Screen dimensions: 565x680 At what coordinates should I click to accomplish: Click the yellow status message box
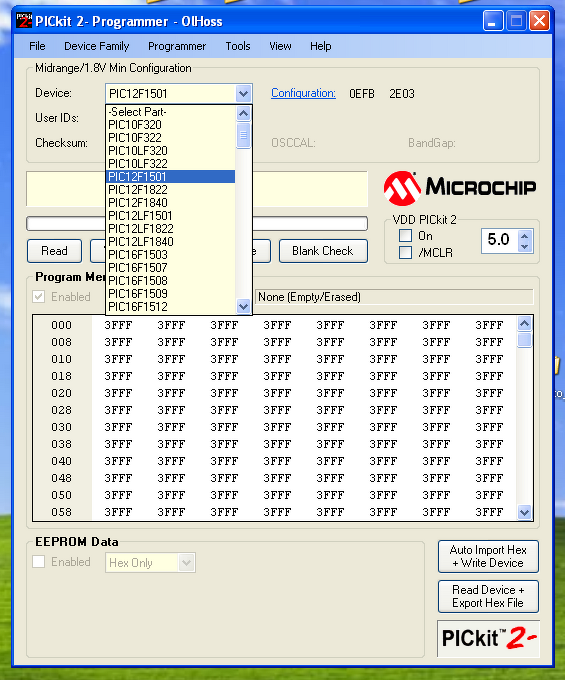(197, 189)
